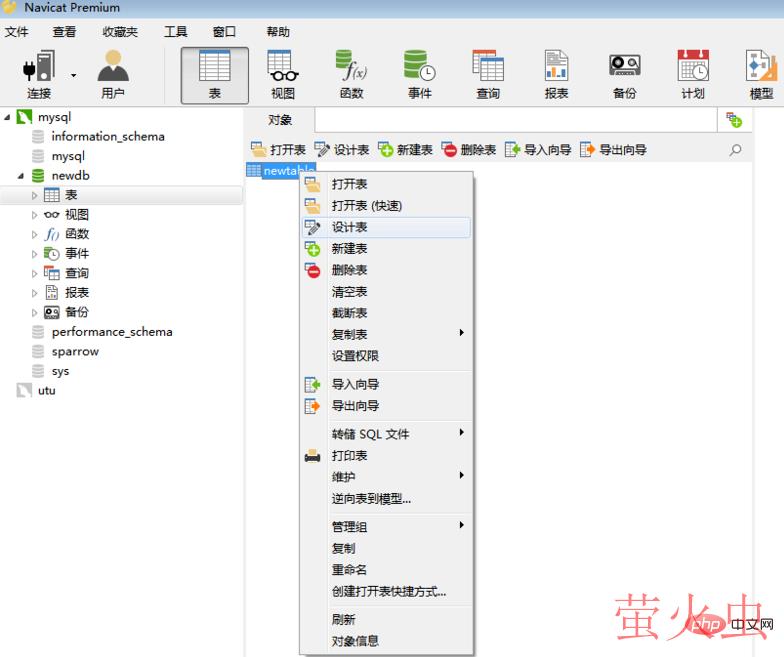Expand the 函数 node under newdb
This screenshot has height=657, width=784.
pyautogui.click(x=34, y=234)
